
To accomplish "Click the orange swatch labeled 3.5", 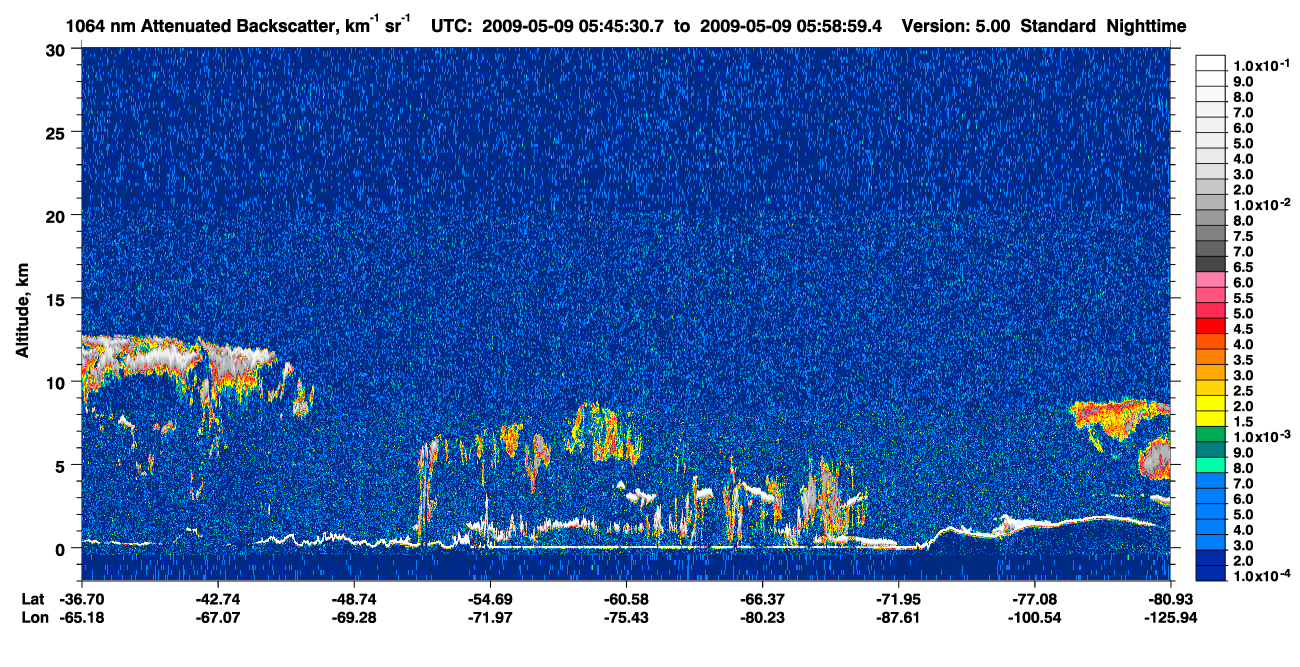I will [1210, 357].
